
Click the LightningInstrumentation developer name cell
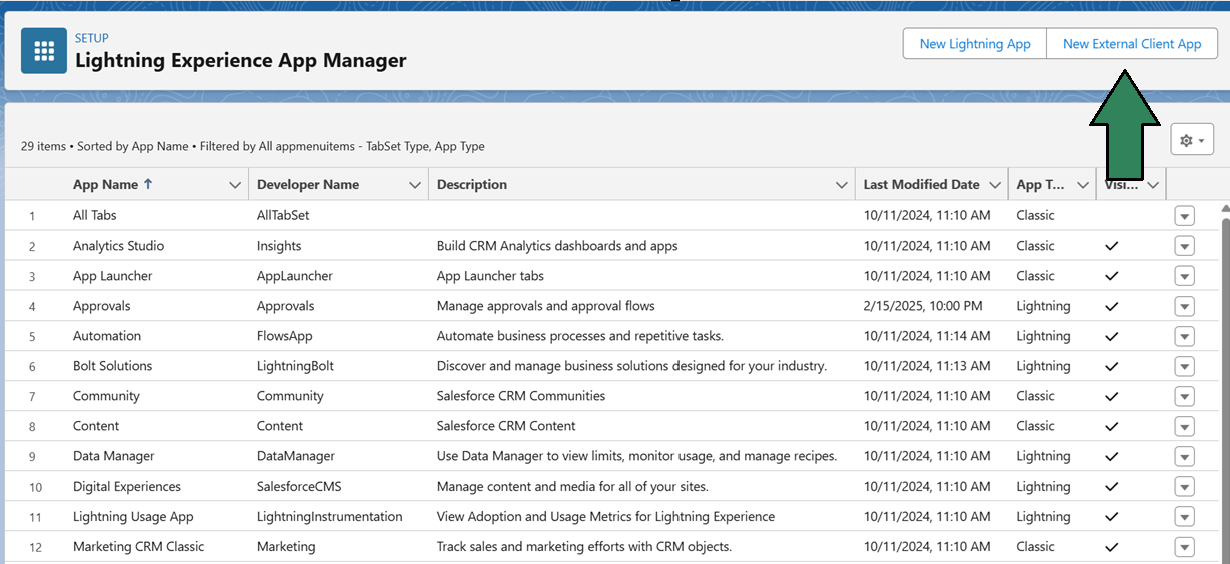pos(330,516)
